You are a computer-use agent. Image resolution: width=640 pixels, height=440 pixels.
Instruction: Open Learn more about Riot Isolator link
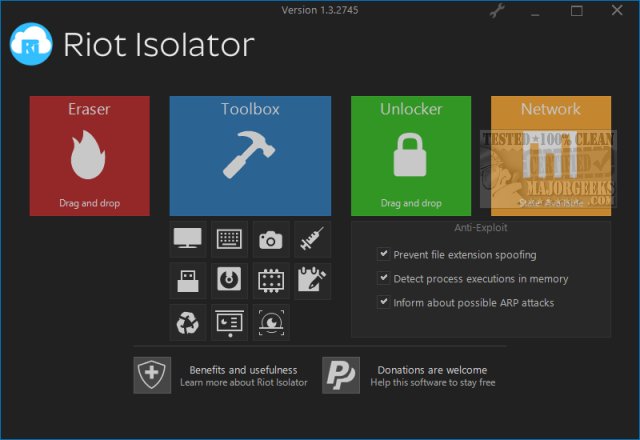coord(244,382)
